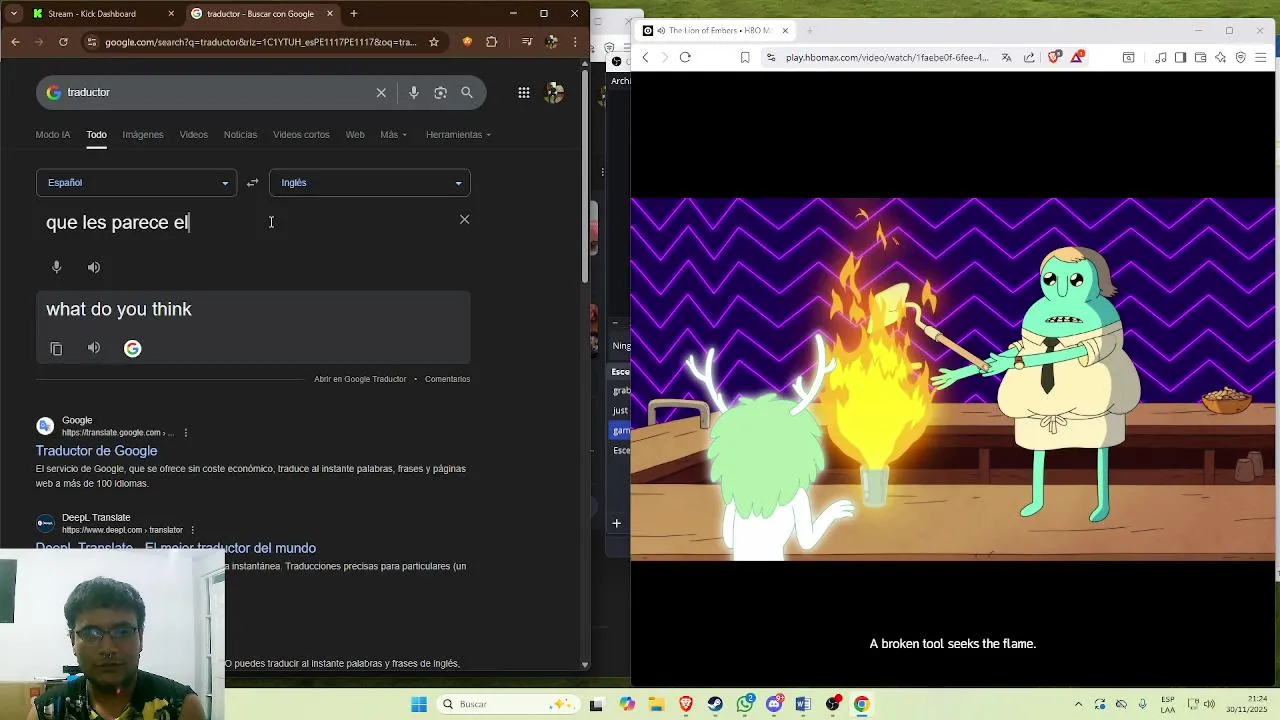Toggle Brave sidebar panel

point(1180,57)
